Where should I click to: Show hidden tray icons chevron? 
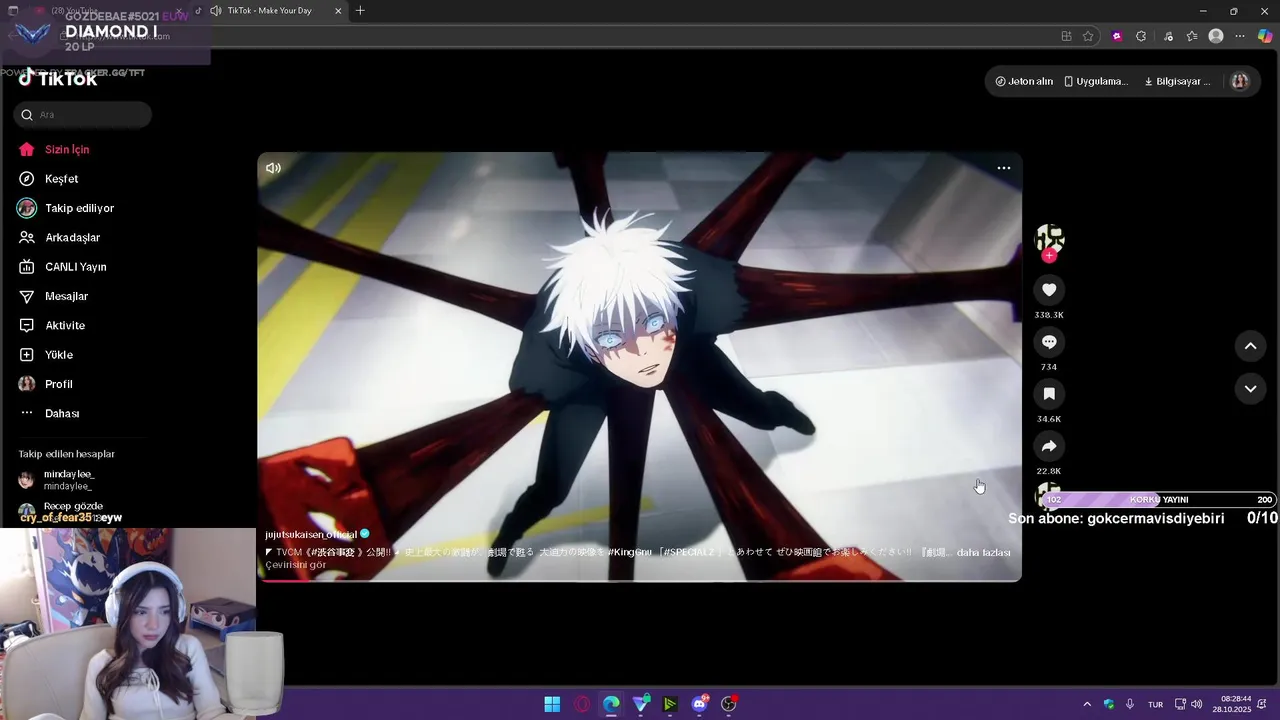[x=1087, y=704]
